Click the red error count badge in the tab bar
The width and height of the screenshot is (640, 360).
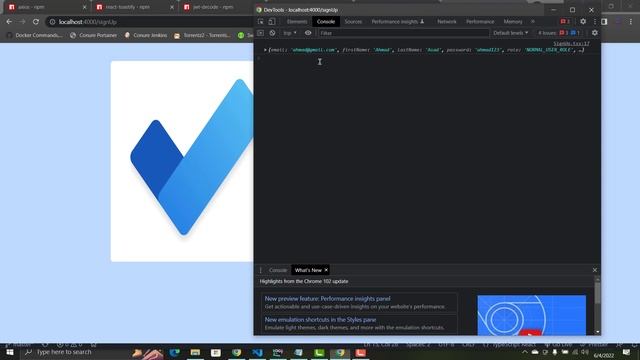tap(565, 22)
